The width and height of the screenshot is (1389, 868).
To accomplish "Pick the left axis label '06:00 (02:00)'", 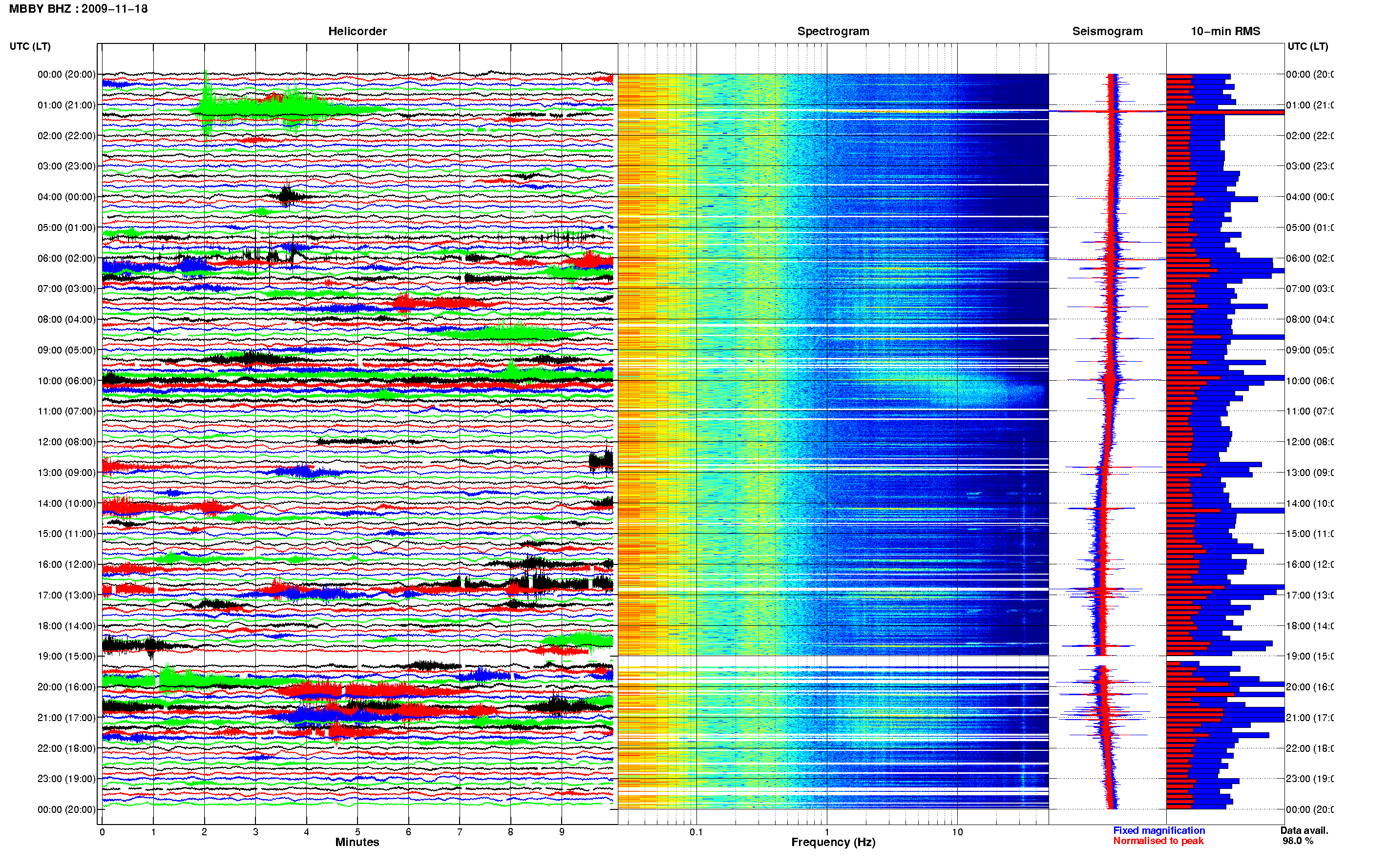I will coord(66,258).
